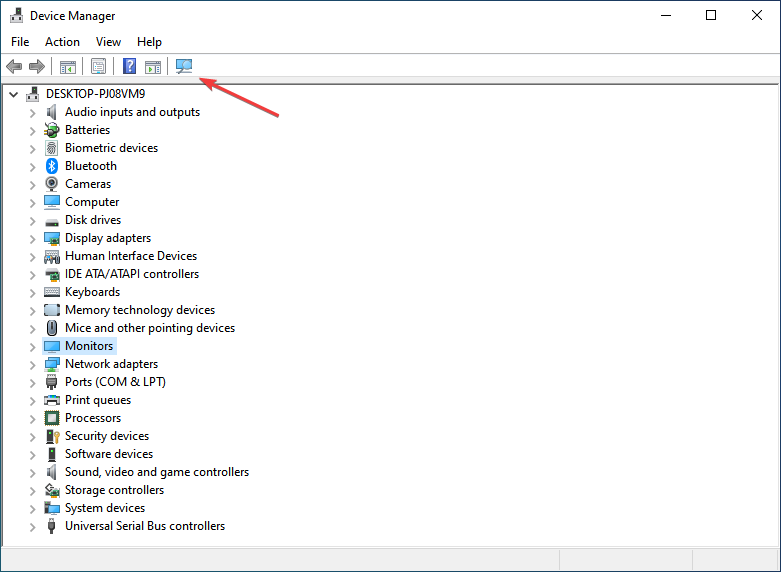Open the Action menu
Image resolution: width=781 pixels, height=572 pixels.
pos(62,42)
